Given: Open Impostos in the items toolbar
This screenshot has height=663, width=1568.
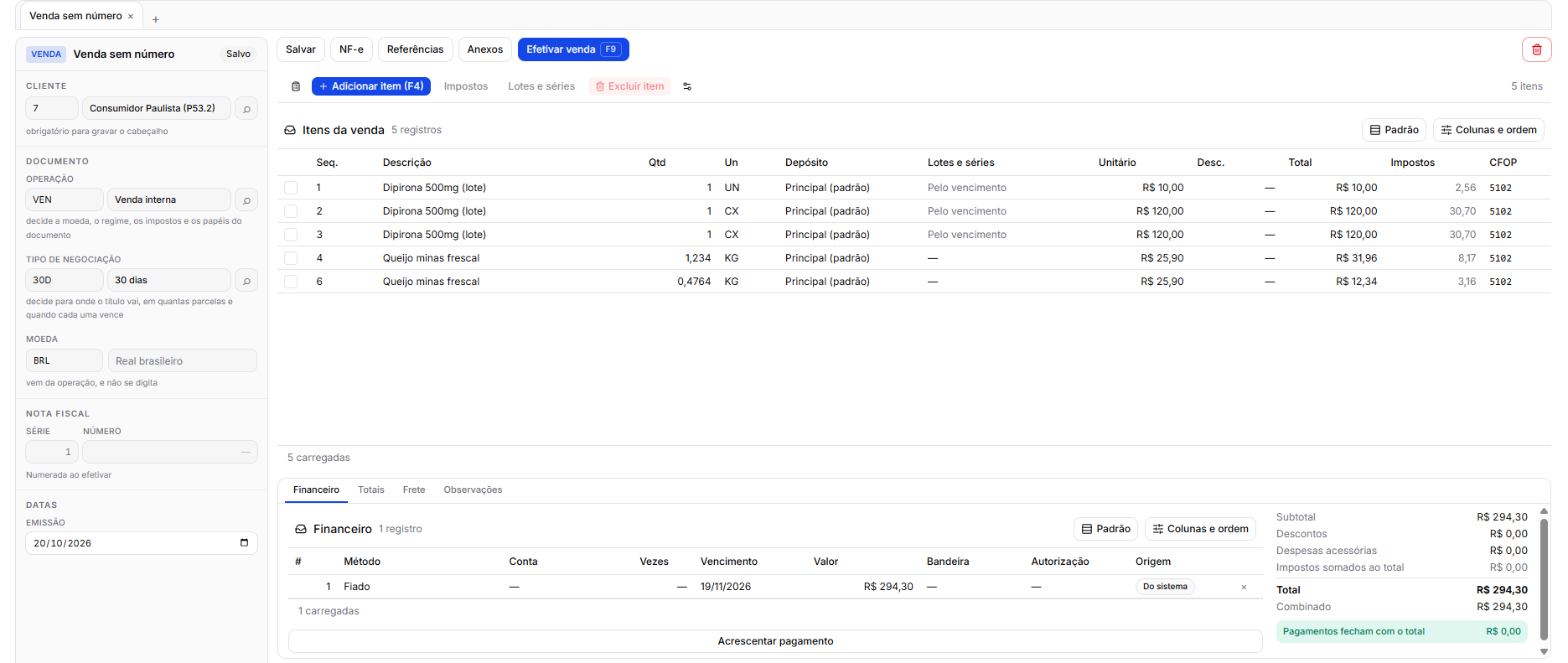Looking at the screenshot, I should [x=466, y=86].
